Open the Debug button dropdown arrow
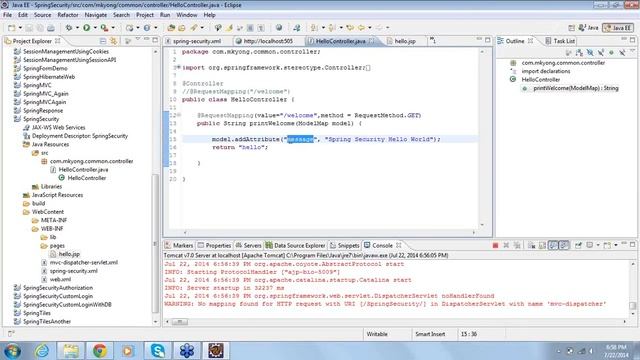640x360 pixels. 77,28
